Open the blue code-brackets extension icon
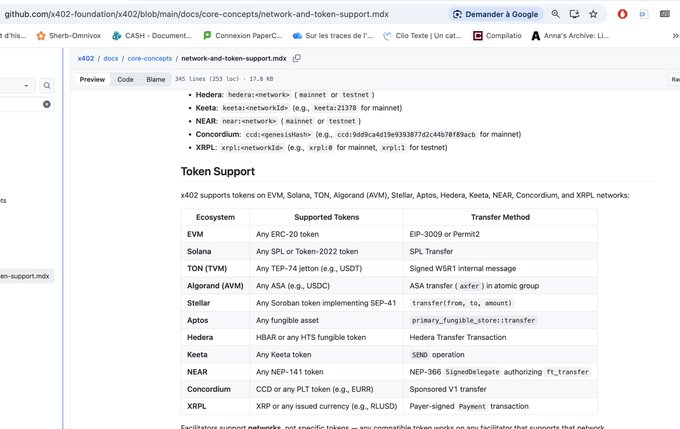 point(643,14)
